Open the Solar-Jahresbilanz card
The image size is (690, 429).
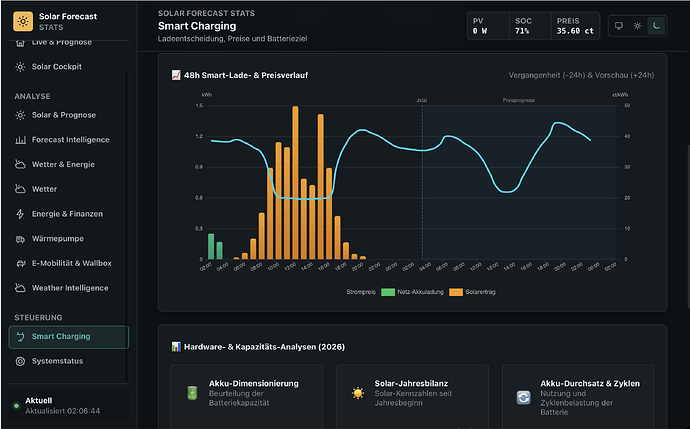point(412,396)
